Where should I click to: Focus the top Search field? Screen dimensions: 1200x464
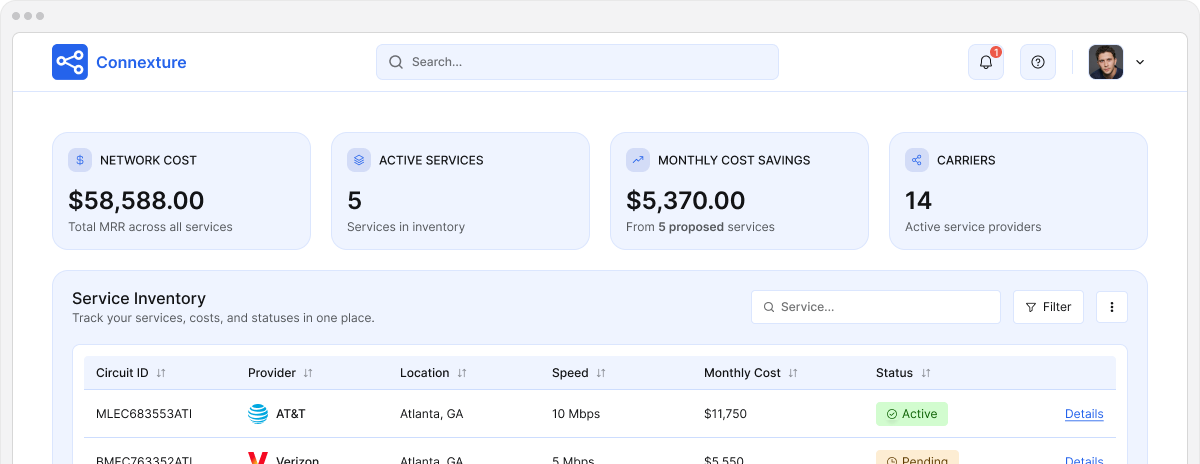click(x=577, y=62)
